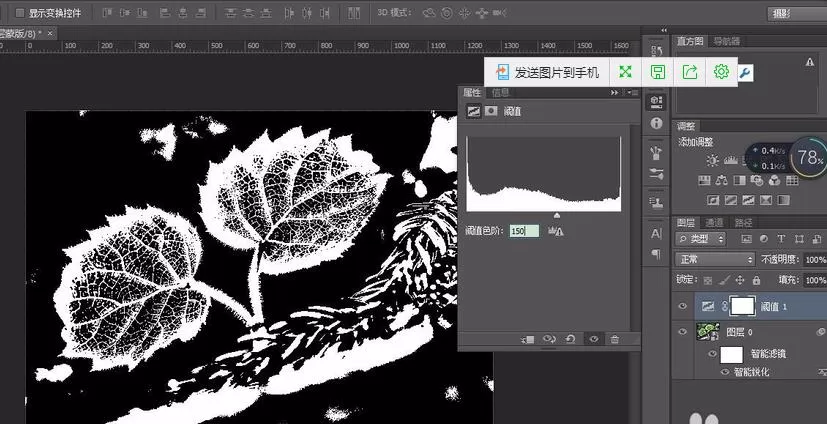Click the clip to layer icon in properties

tap(528, 340)
